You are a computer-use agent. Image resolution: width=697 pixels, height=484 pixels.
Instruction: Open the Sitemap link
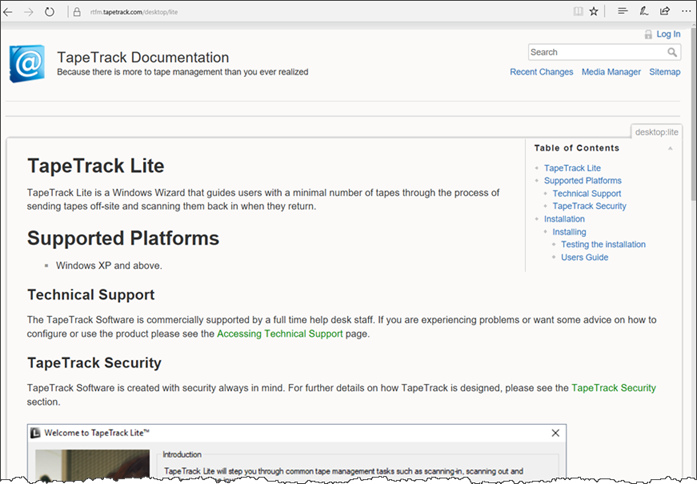[665, 72]
